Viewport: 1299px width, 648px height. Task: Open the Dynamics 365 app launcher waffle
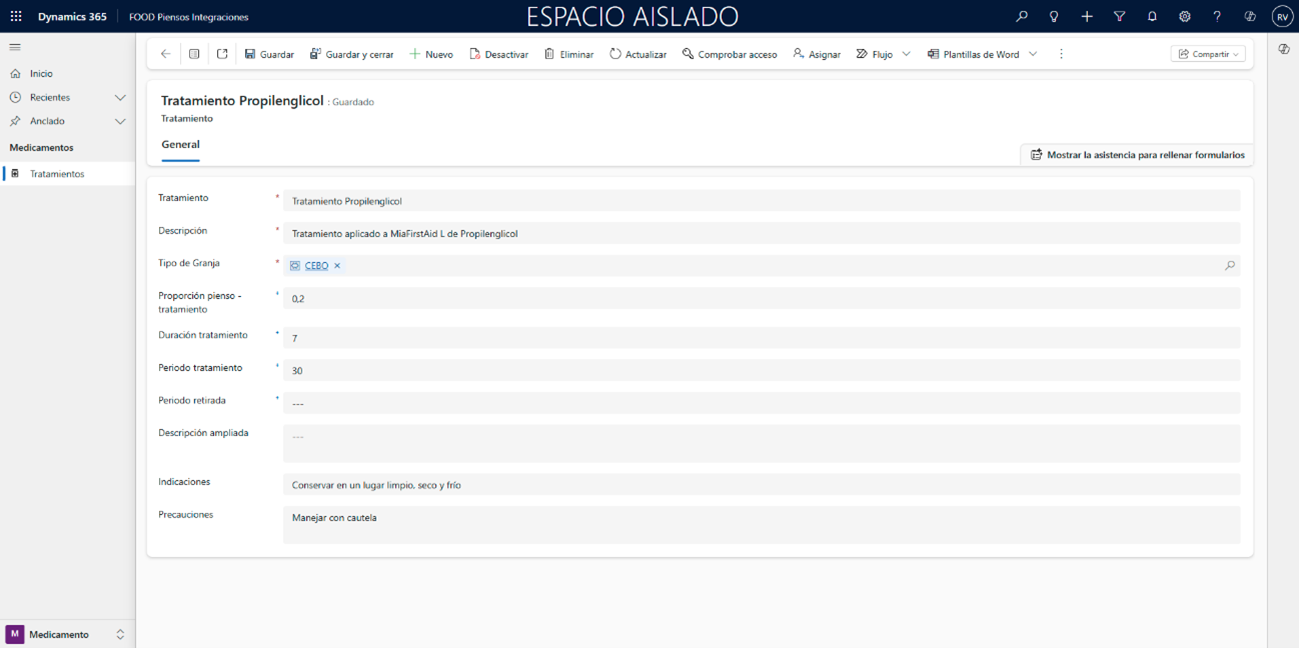click(x=16, y=17)
